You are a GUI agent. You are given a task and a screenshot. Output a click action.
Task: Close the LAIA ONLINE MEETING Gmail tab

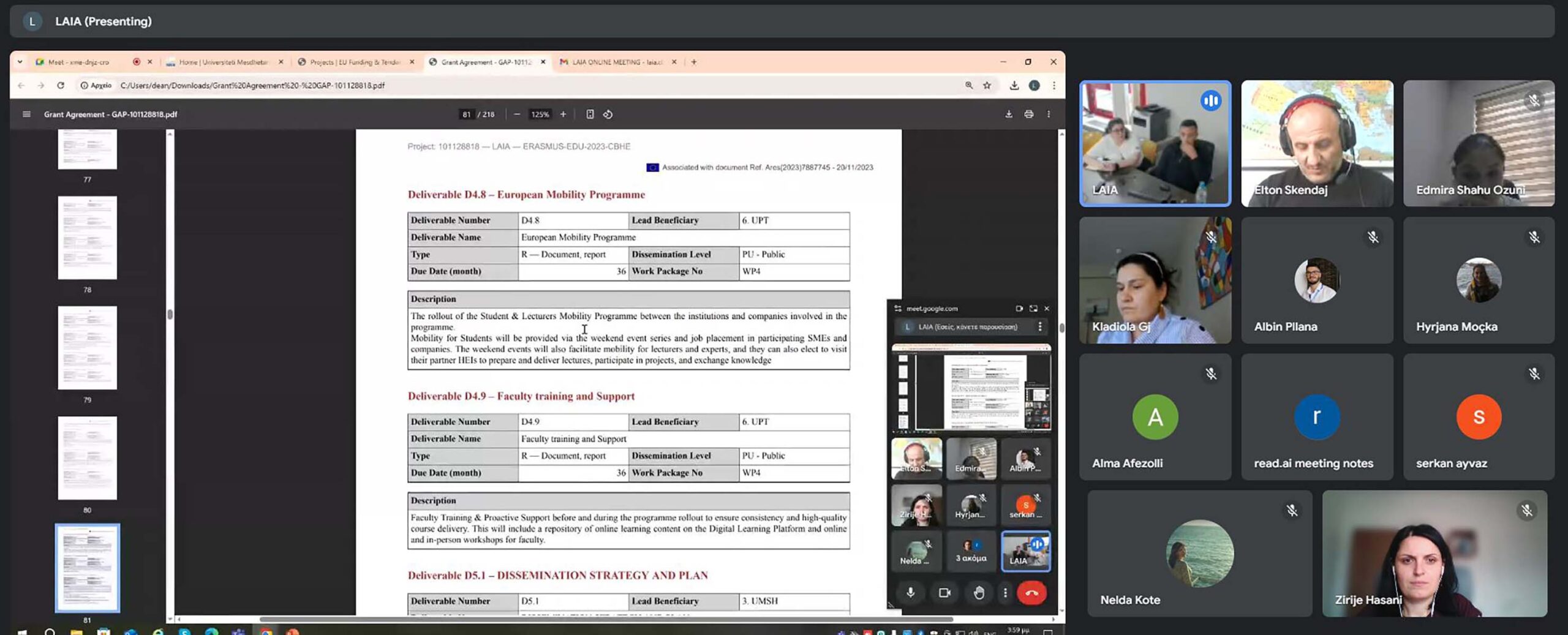[674, 62]
